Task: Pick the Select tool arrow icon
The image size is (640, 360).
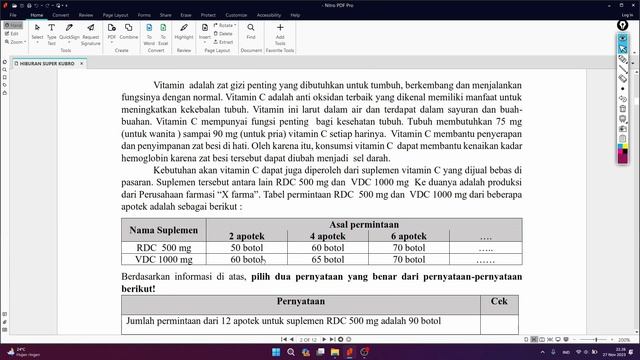Action: [37, 28]
